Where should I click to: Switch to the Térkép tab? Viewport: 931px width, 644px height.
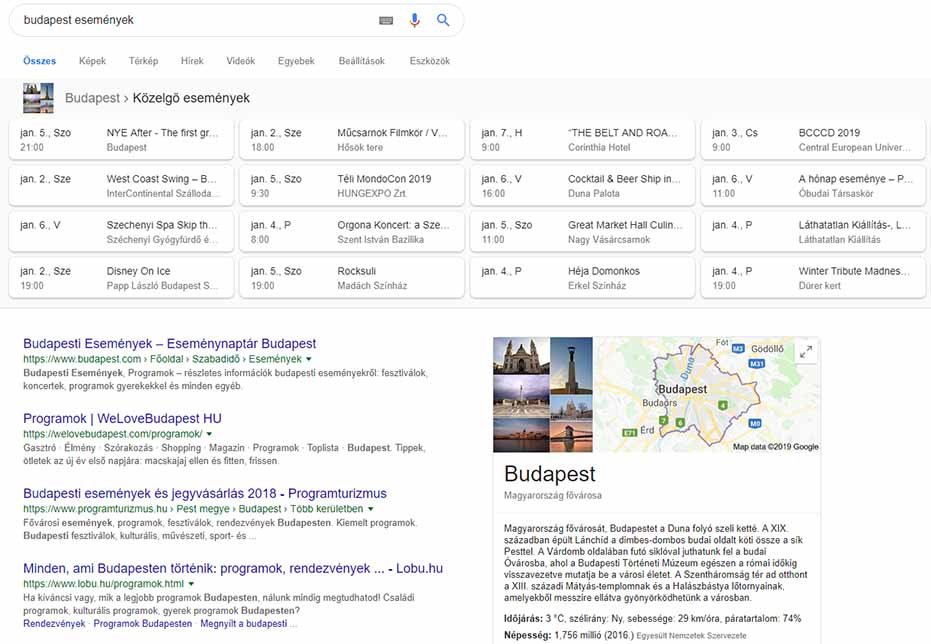click(143, 60)
